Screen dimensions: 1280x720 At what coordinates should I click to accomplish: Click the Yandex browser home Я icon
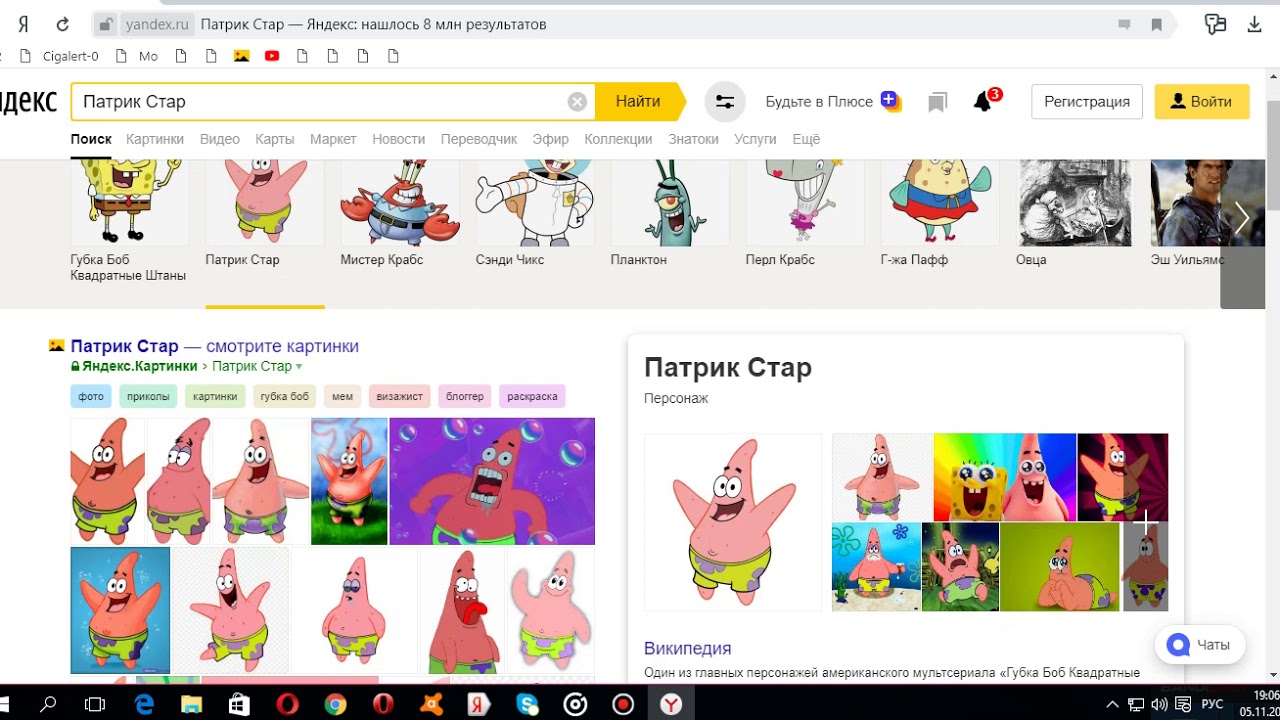point(23,25)
